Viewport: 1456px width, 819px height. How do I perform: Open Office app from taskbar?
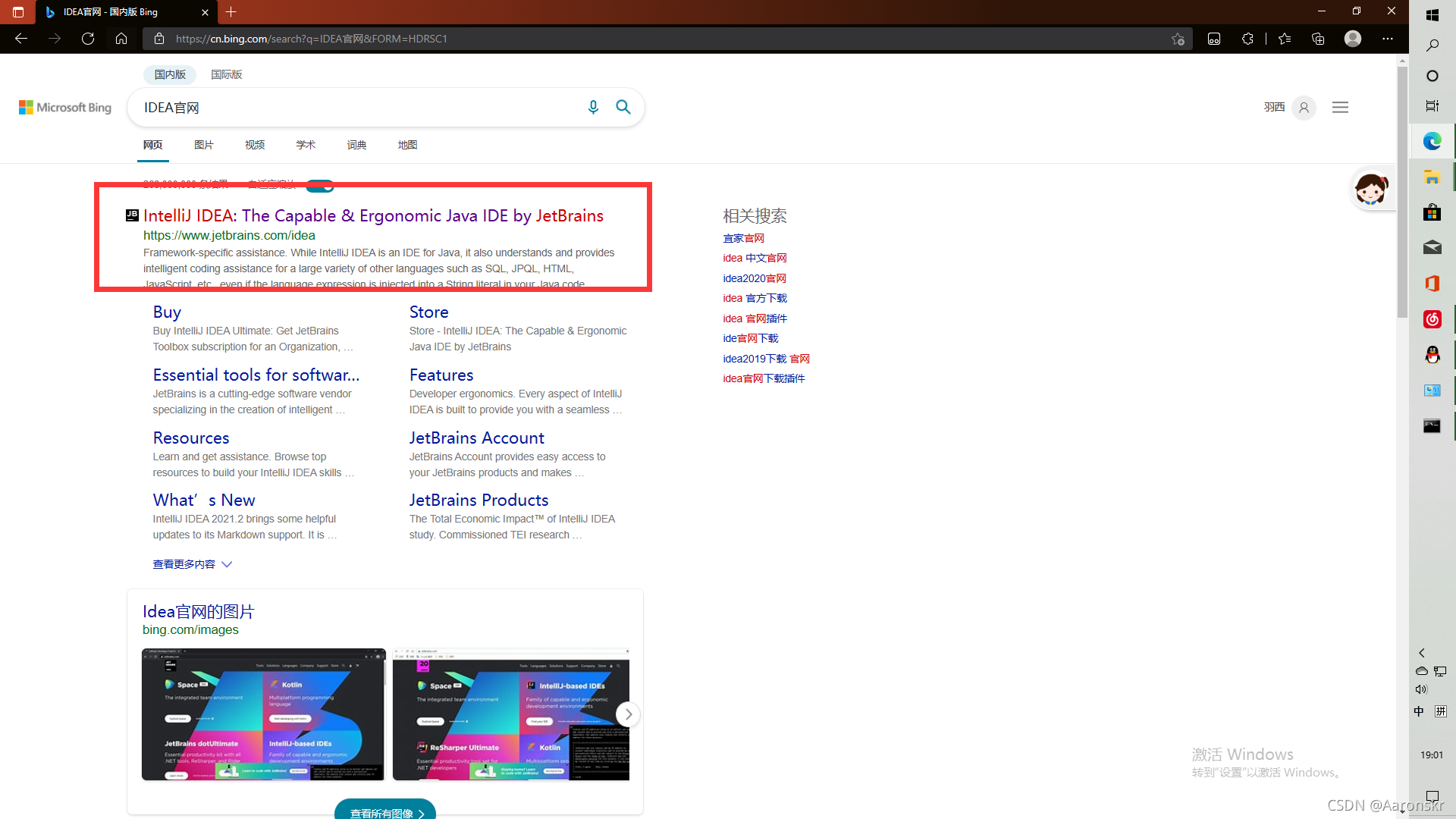pos(1432,284)
